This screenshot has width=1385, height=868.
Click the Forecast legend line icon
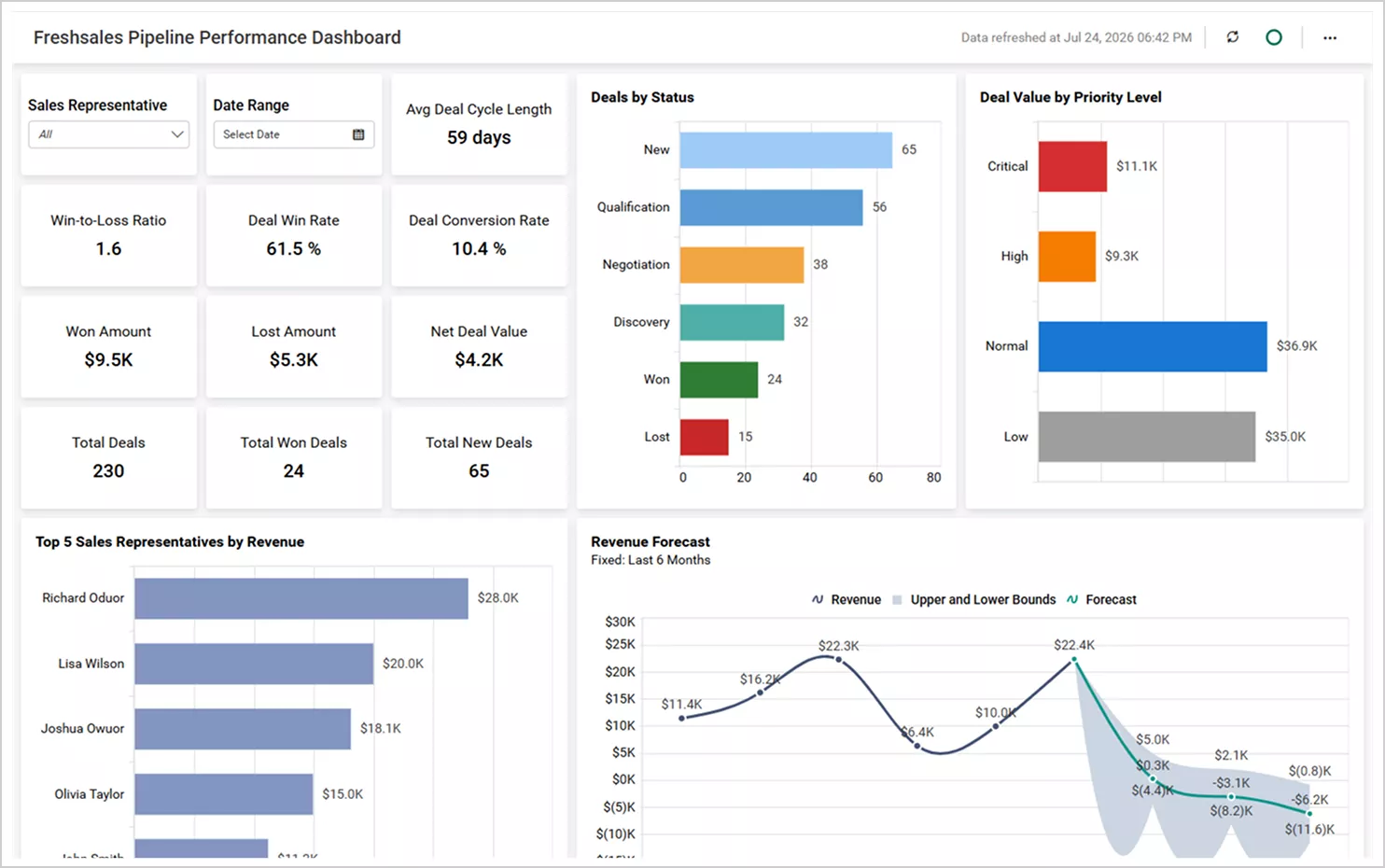tap(1072, 599)
